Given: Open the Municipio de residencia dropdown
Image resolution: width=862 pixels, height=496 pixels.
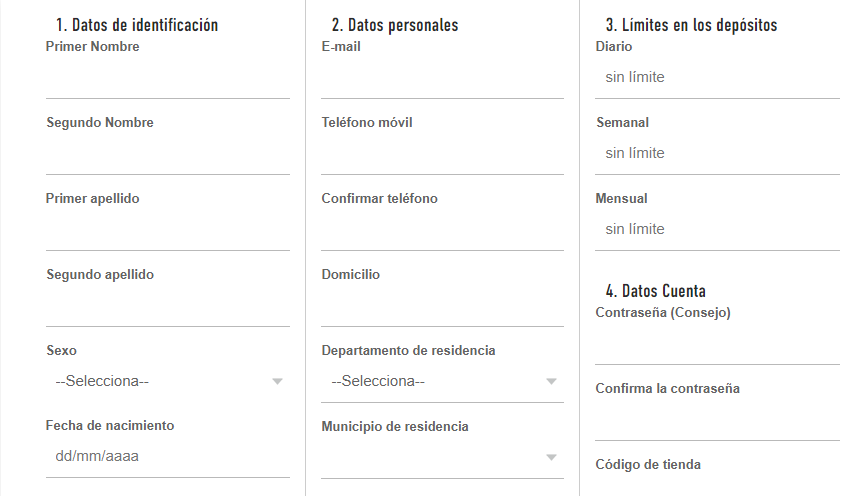Looking at the screenshot, I should [442, 457].
